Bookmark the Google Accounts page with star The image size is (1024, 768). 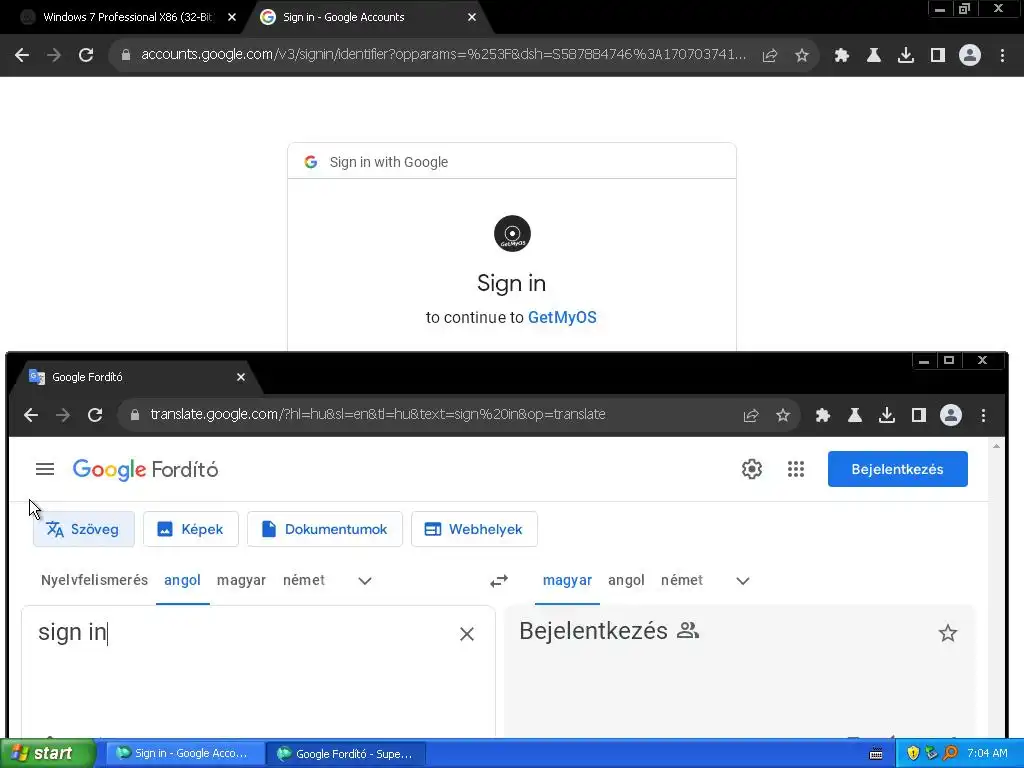click(802, 56)
